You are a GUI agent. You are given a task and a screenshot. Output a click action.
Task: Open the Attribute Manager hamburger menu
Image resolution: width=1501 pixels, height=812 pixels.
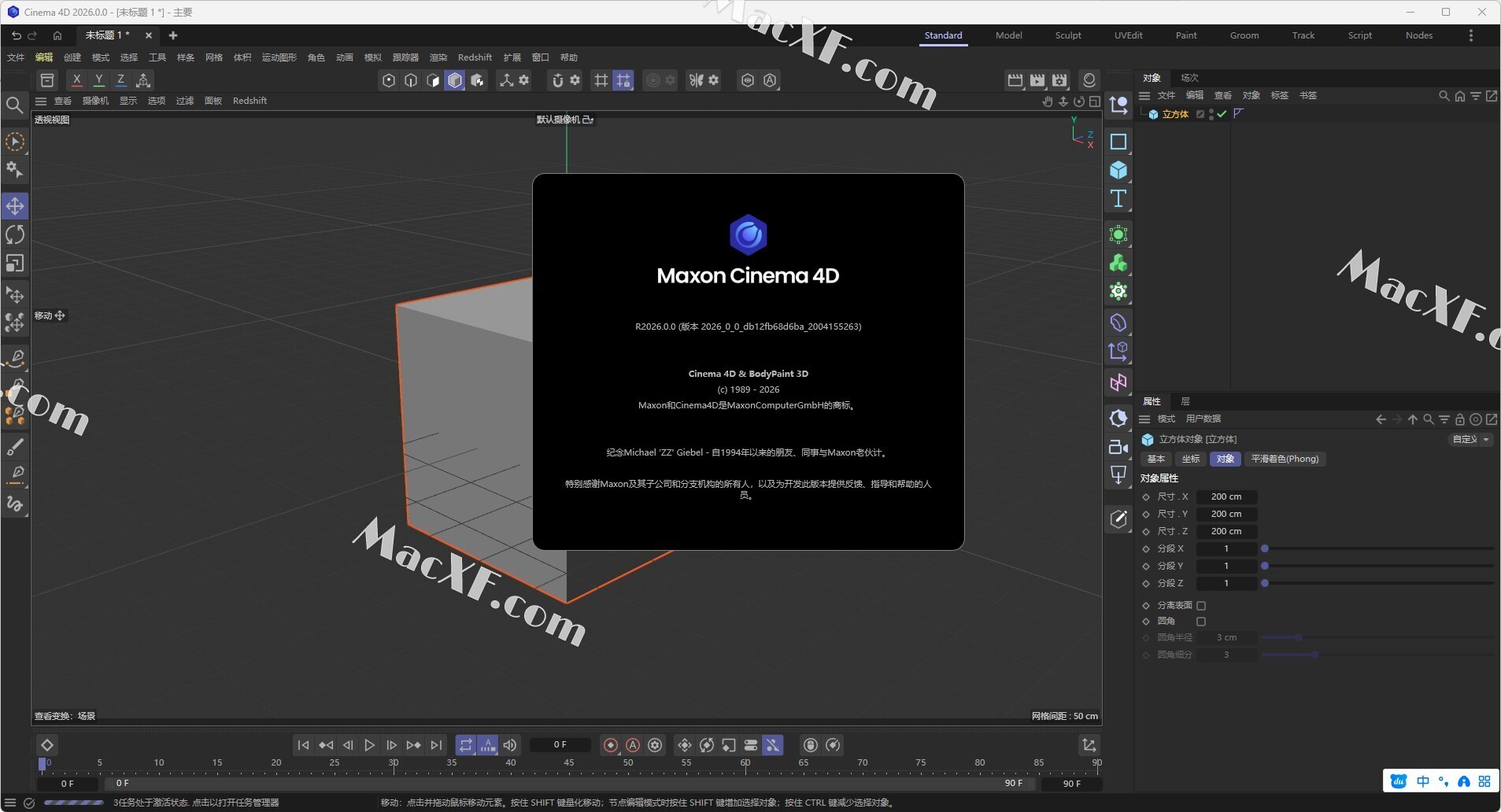click(x=1144, y=419)
